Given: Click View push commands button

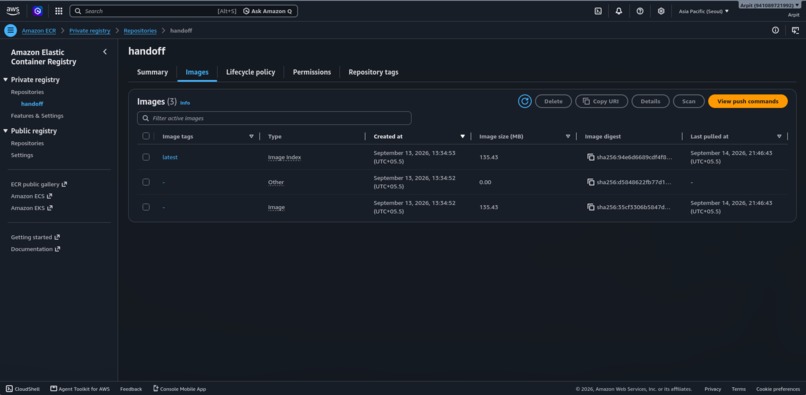Looking at the screenshot, I should (x=747, y=101).
